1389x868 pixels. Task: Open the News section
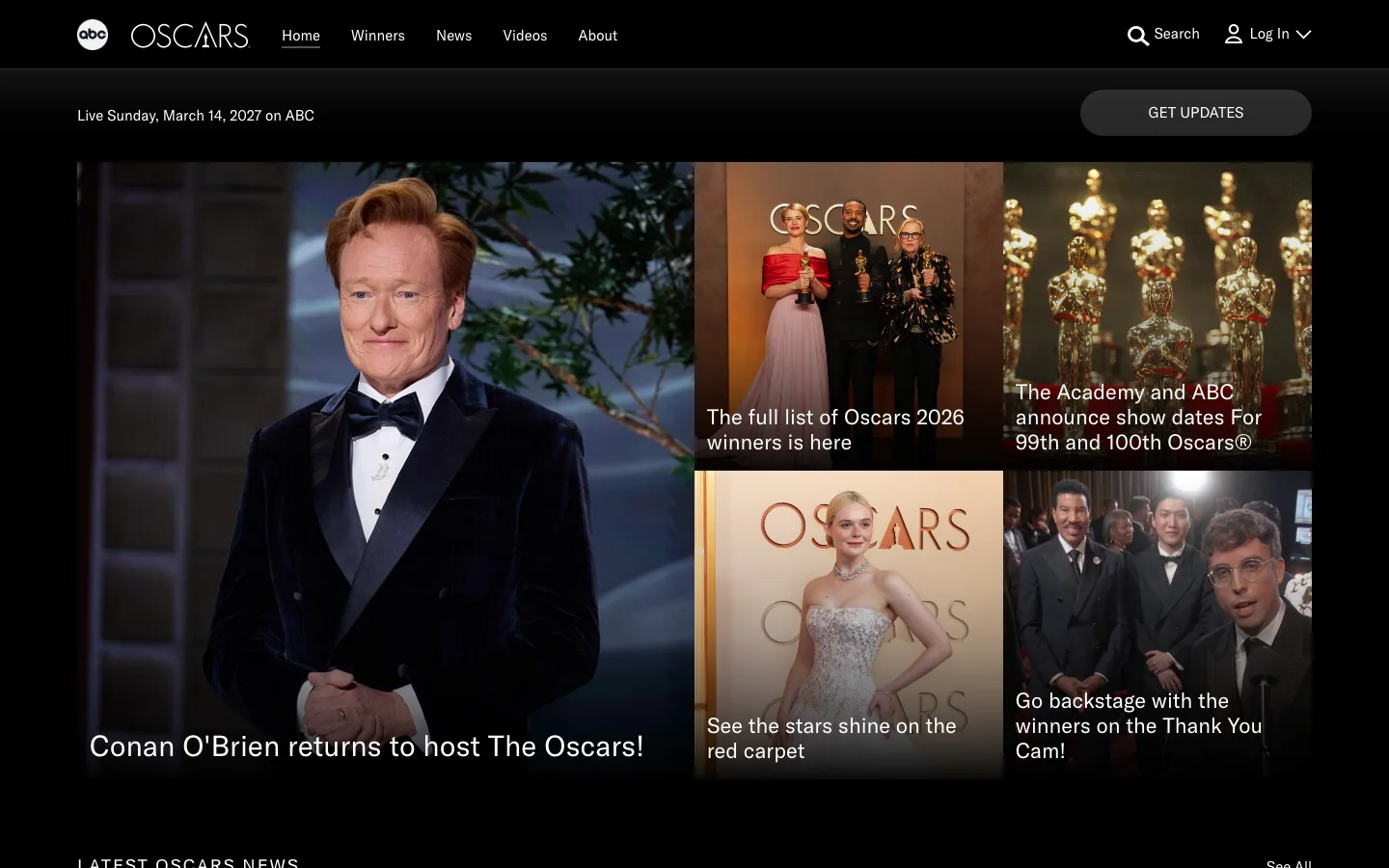[x=454, y=36]
